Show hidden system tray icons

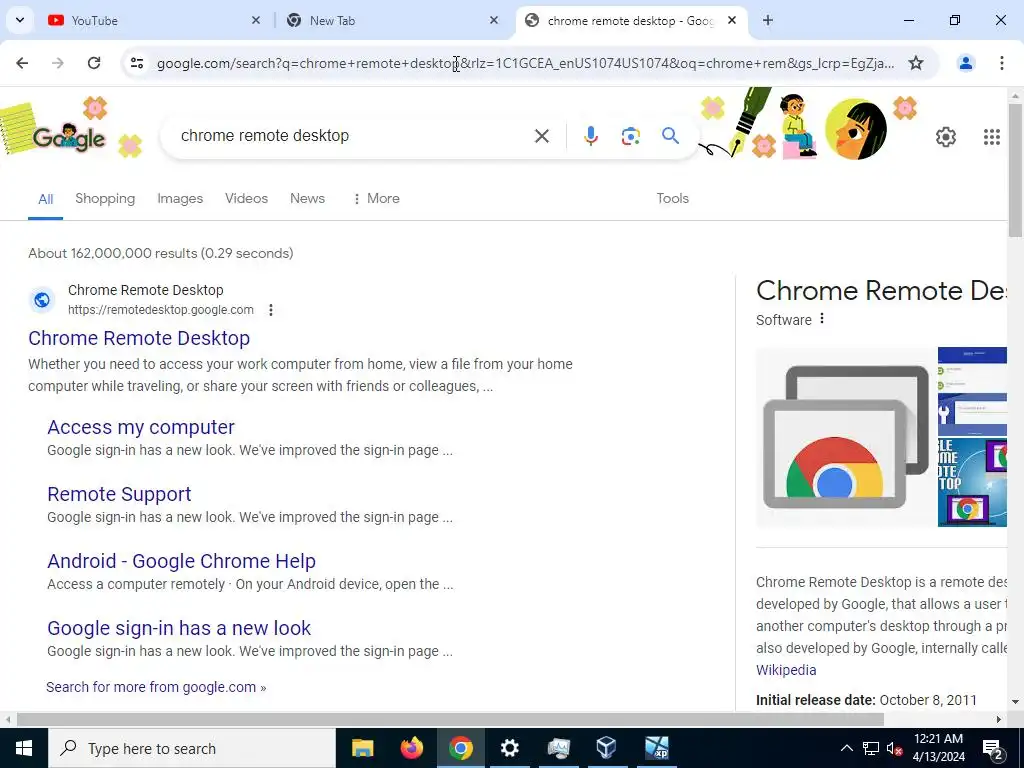click(x=846, y=748)
